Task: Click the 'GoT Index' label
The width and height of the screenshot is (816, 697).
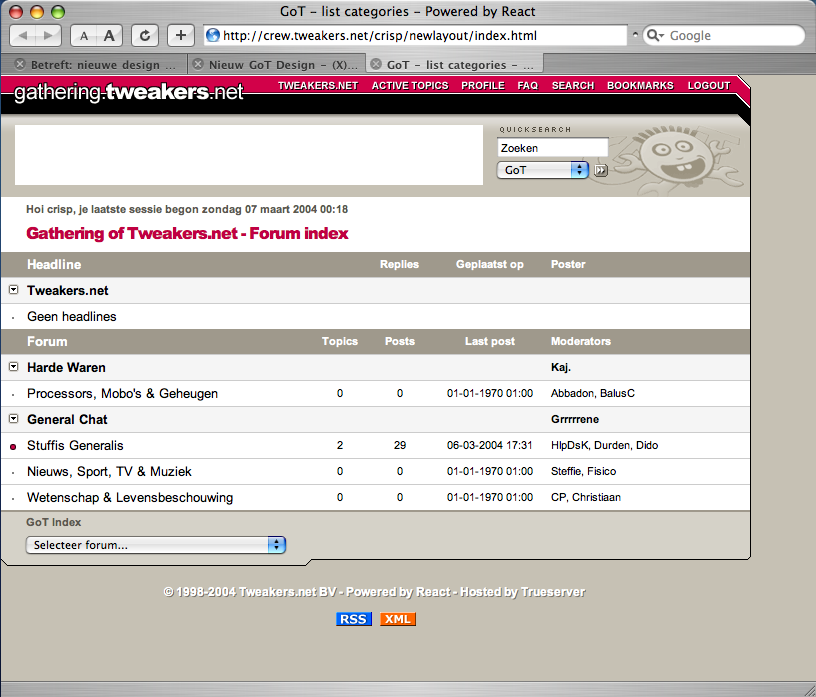Action: tap(54, 522)
